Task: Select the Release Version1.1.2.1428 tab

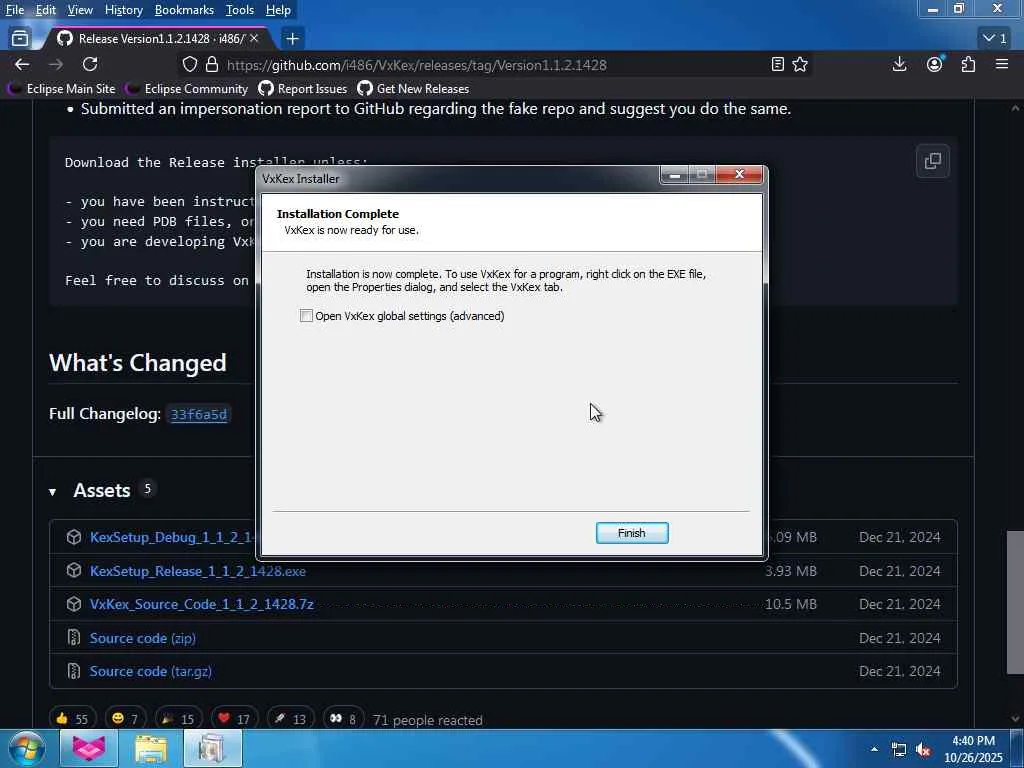Action: 157,39
